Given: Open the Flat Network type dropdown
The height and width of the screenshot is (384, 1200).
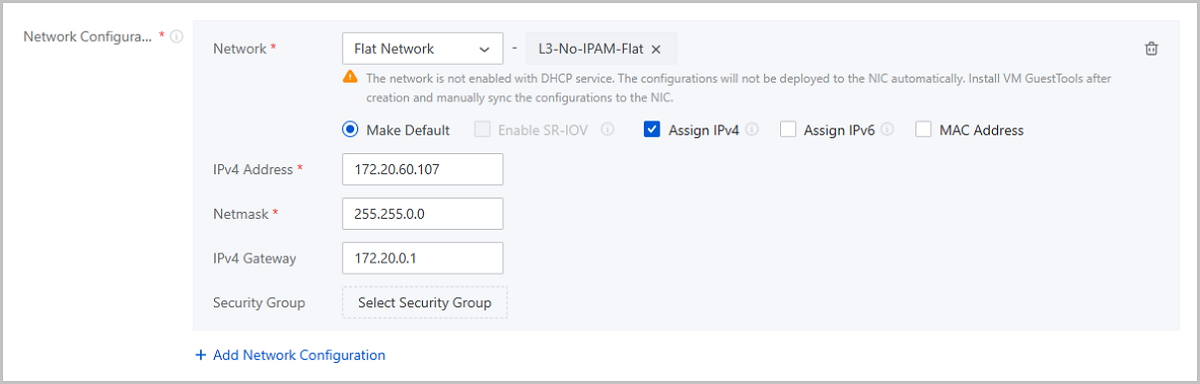Looking at the screenshot, I should (422, 48).
